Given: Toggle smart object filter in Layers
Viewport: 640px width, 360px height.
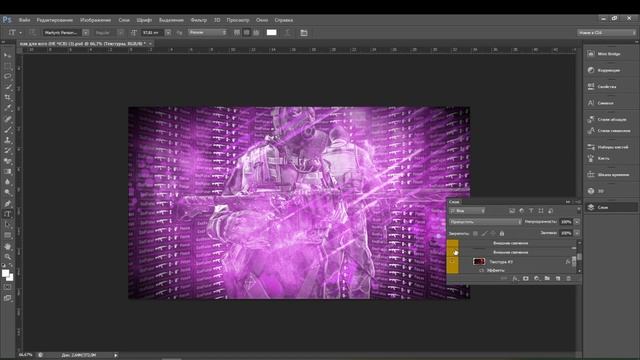Looking at the screenshot, I should [x=551, y=211].
